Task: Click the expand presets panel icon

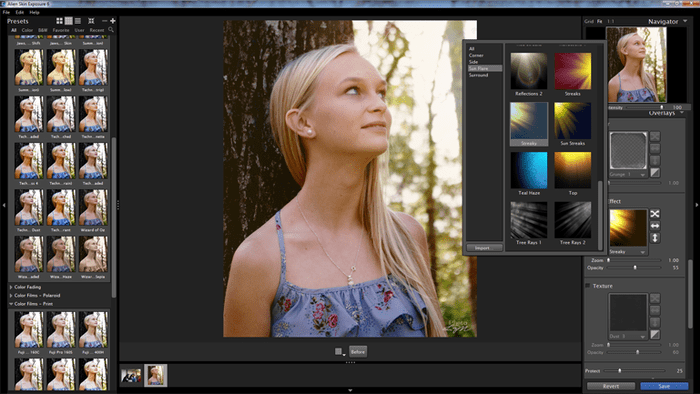Action: pos(91,21)
